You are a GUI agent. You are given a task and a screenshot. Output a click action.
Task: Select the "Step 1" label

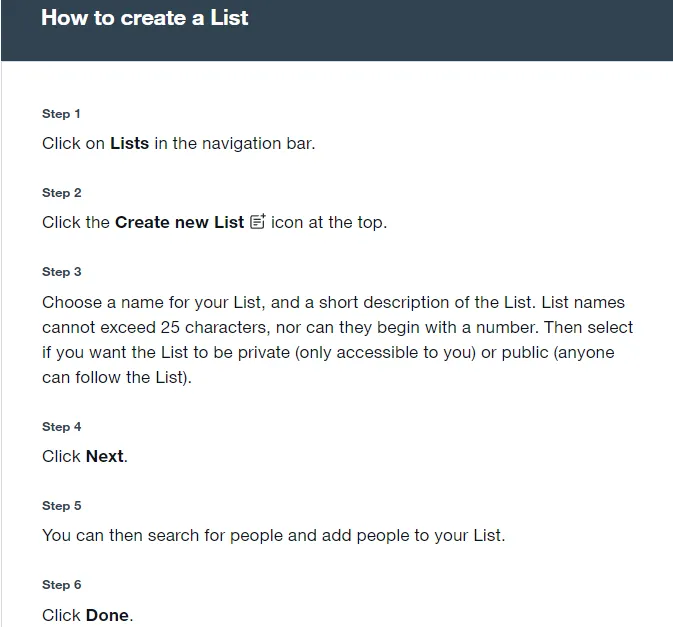pos(62,114)
